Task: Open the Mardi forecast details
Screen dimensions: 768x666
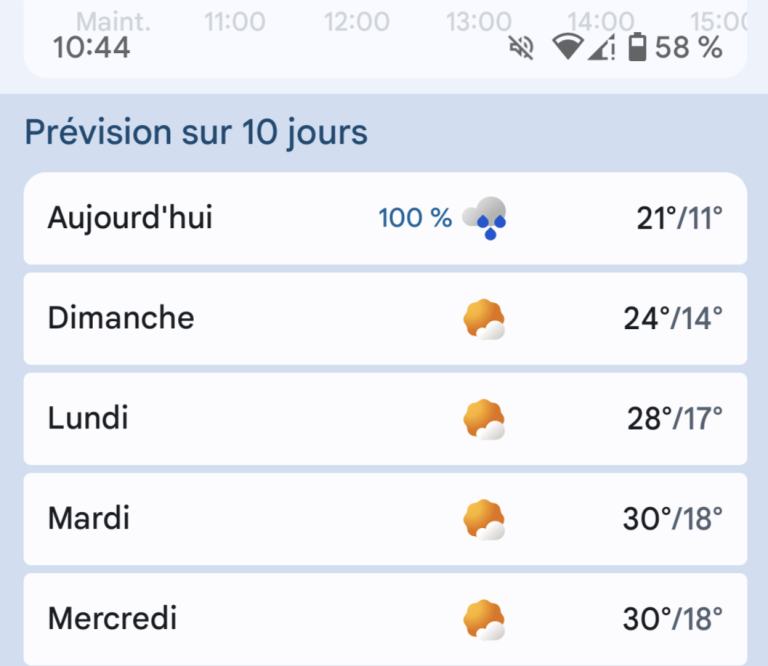Action: pyautogui.click(x=385, y=519)
